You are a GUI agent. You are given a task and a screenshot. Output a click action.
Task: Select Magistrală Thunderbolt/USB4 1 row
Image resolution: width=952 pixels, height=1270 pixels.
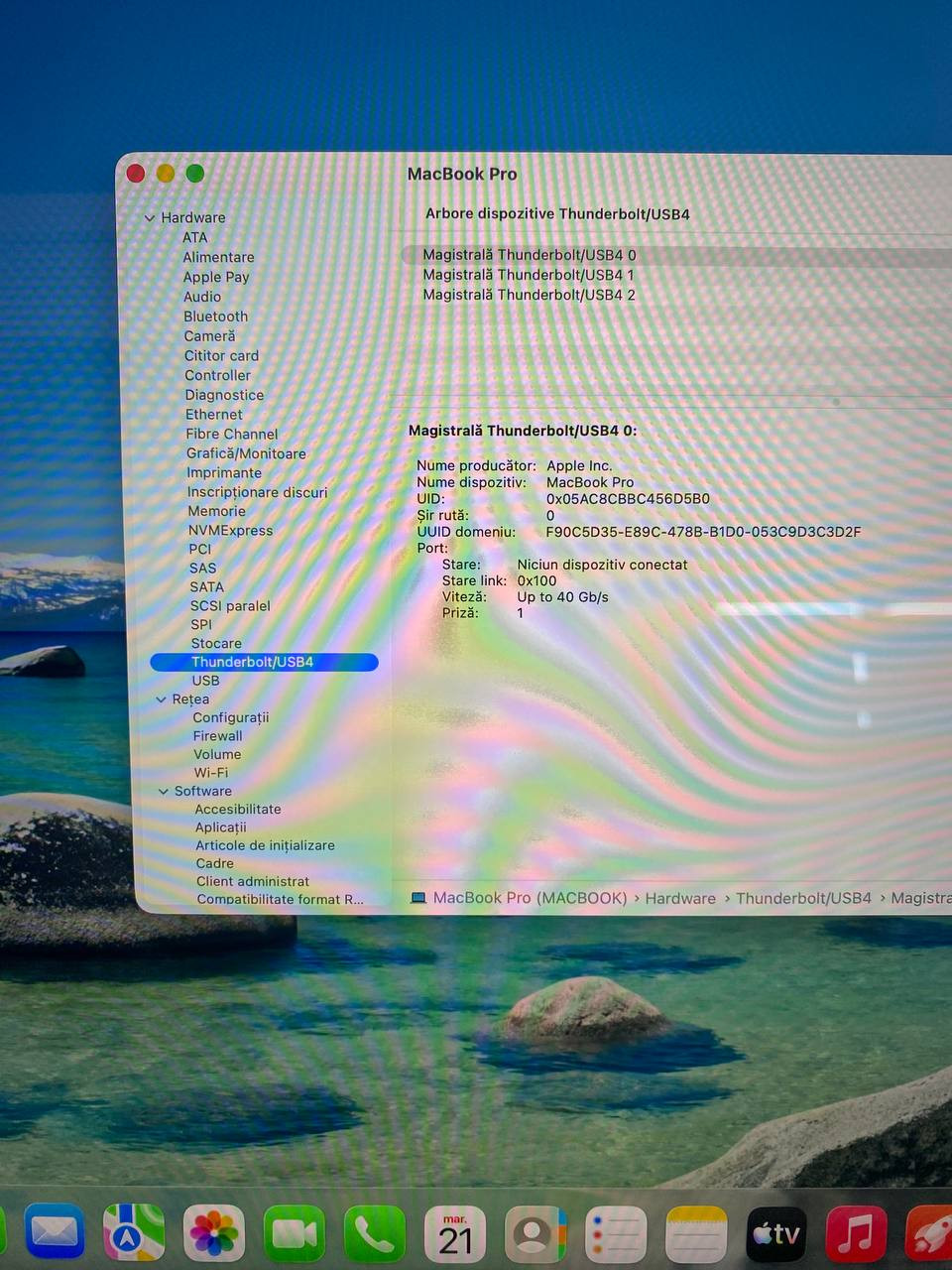528,275
